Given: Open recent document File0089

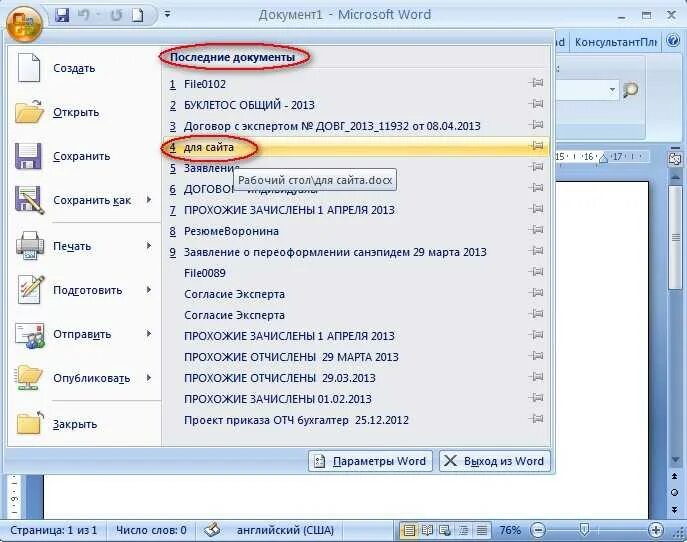Looking at the screenshot, I should (x=356, y=273).
